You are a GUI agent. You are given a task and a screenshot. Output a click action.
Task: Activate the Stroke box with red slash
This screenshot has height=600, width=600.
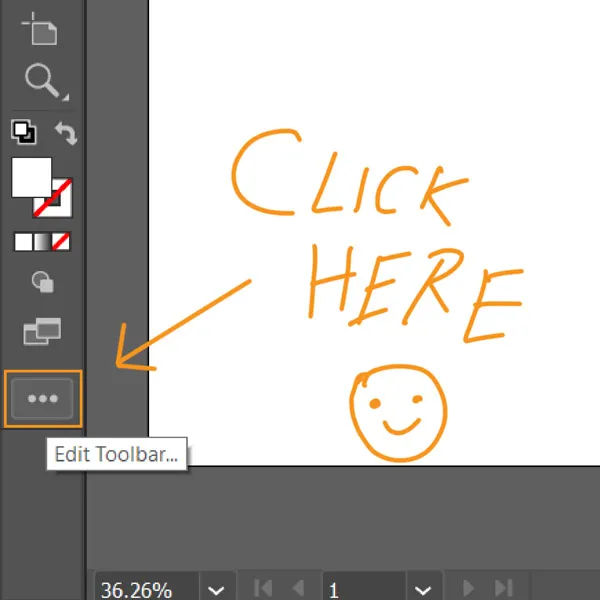click(52, 201)
